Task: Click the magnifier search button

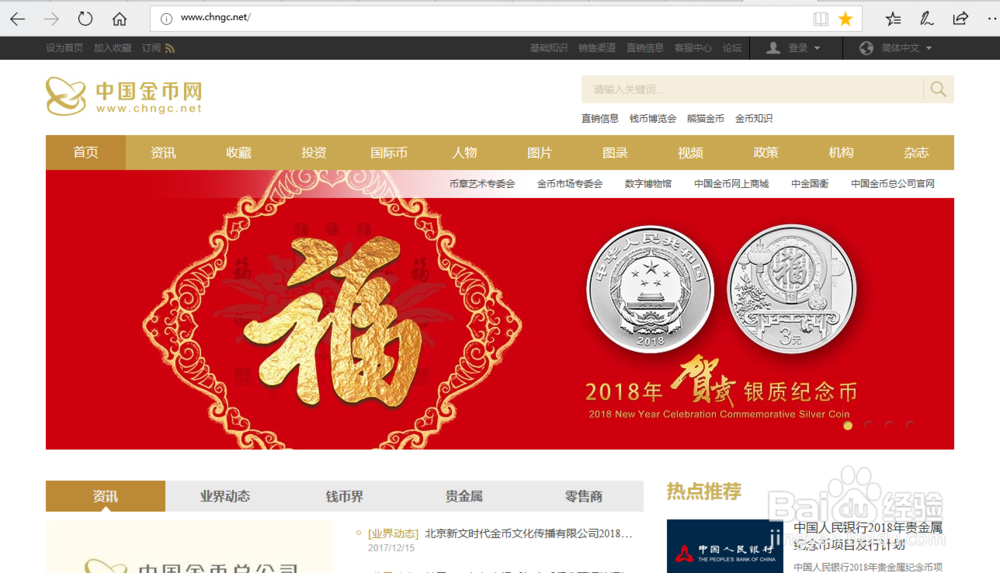Action: click(938, 89)
